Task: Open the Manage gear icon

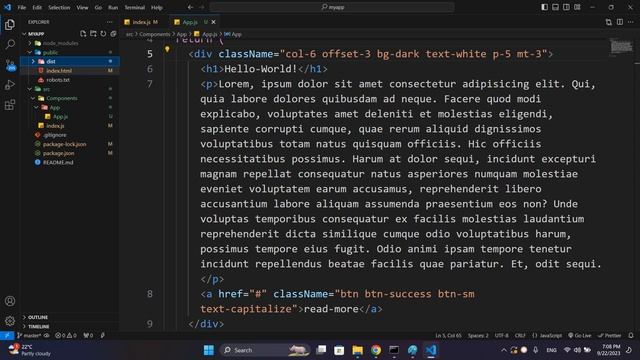Action: click(x=10, y=321)
